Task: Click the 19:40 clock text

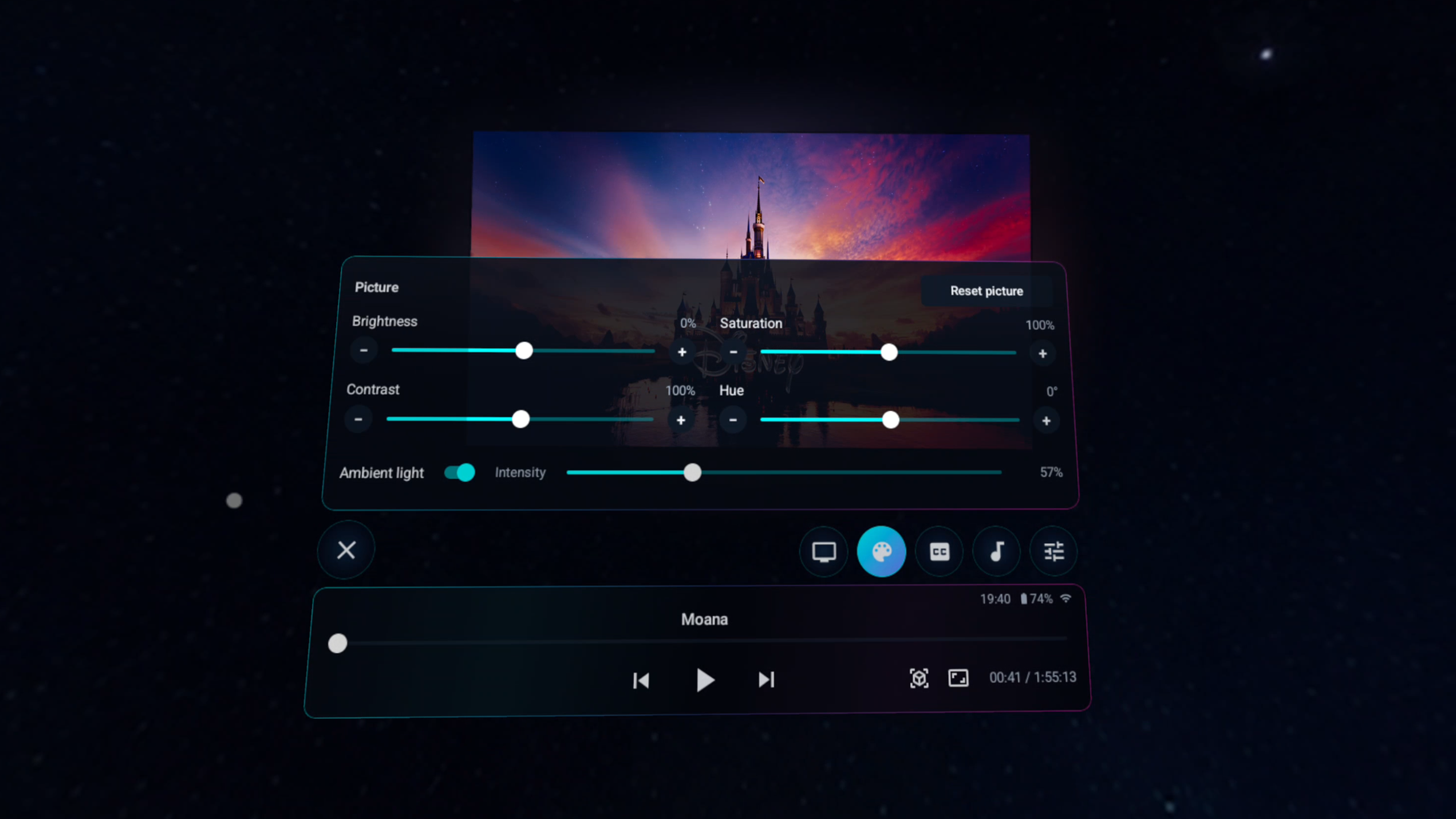Action: [995, 599]
